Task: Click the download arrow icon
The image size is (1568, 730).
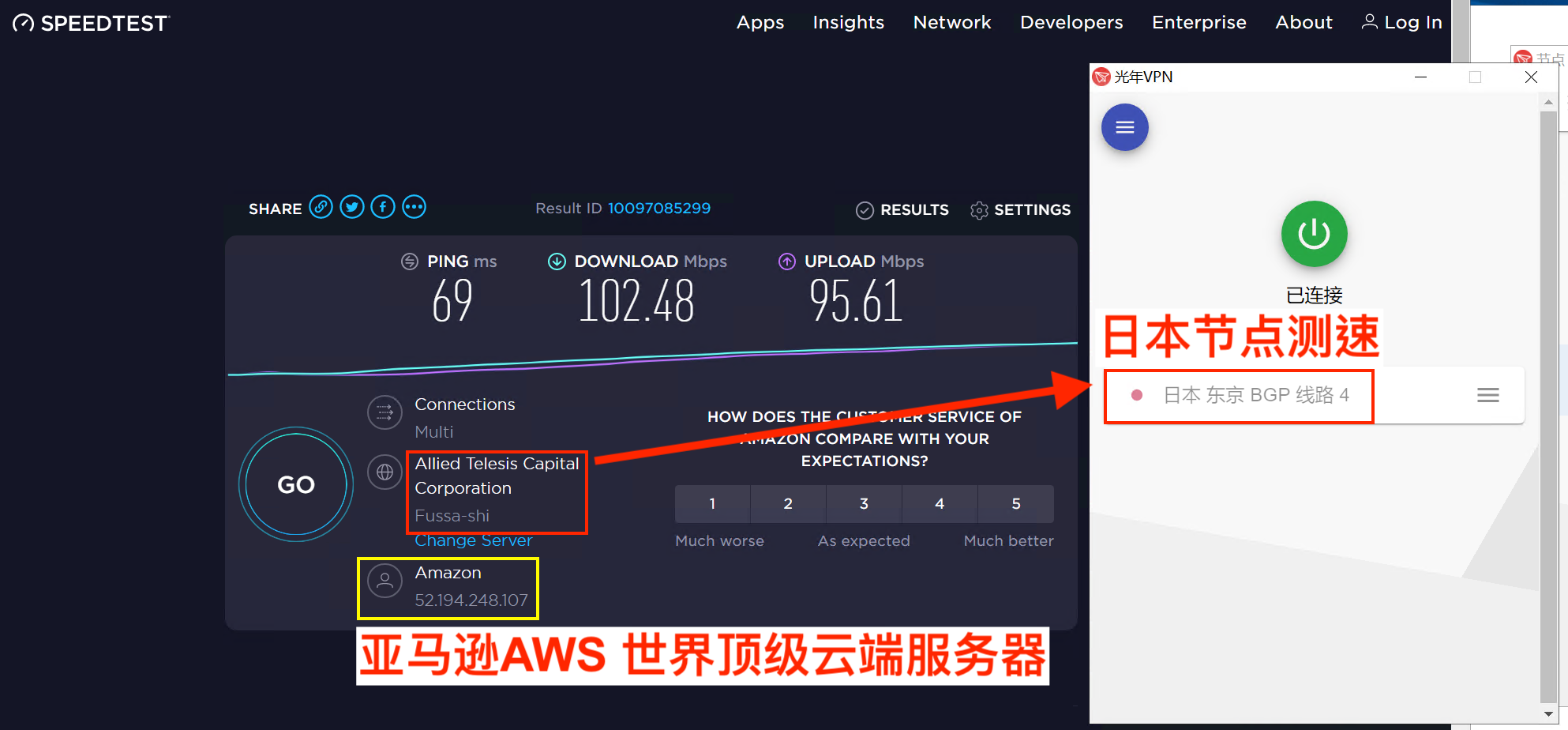Action: (557, 262)
